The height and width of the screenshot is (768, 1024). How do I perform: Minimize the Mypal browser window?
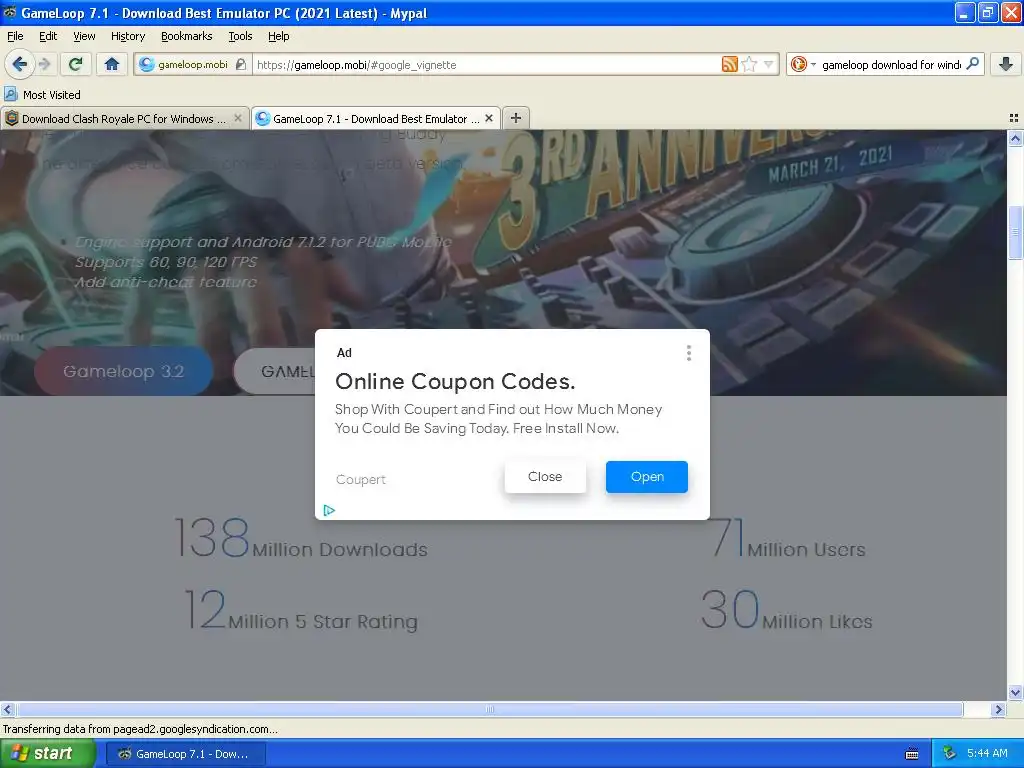pos(965,12)
